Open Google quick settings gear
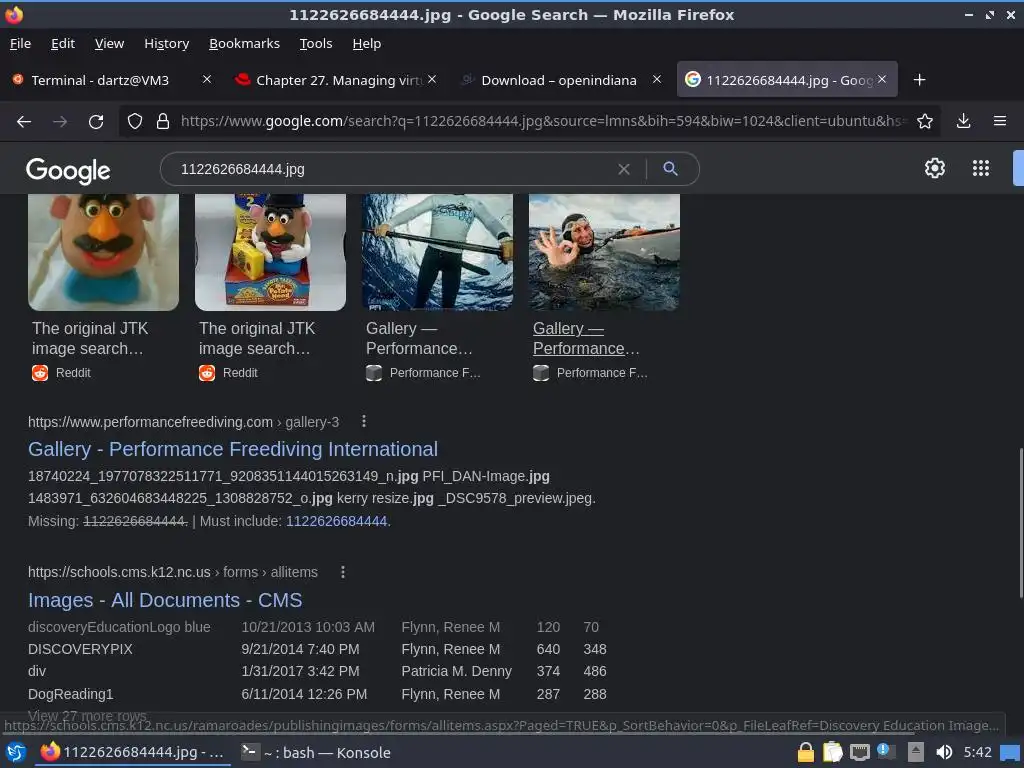 [x=935, y=168]
